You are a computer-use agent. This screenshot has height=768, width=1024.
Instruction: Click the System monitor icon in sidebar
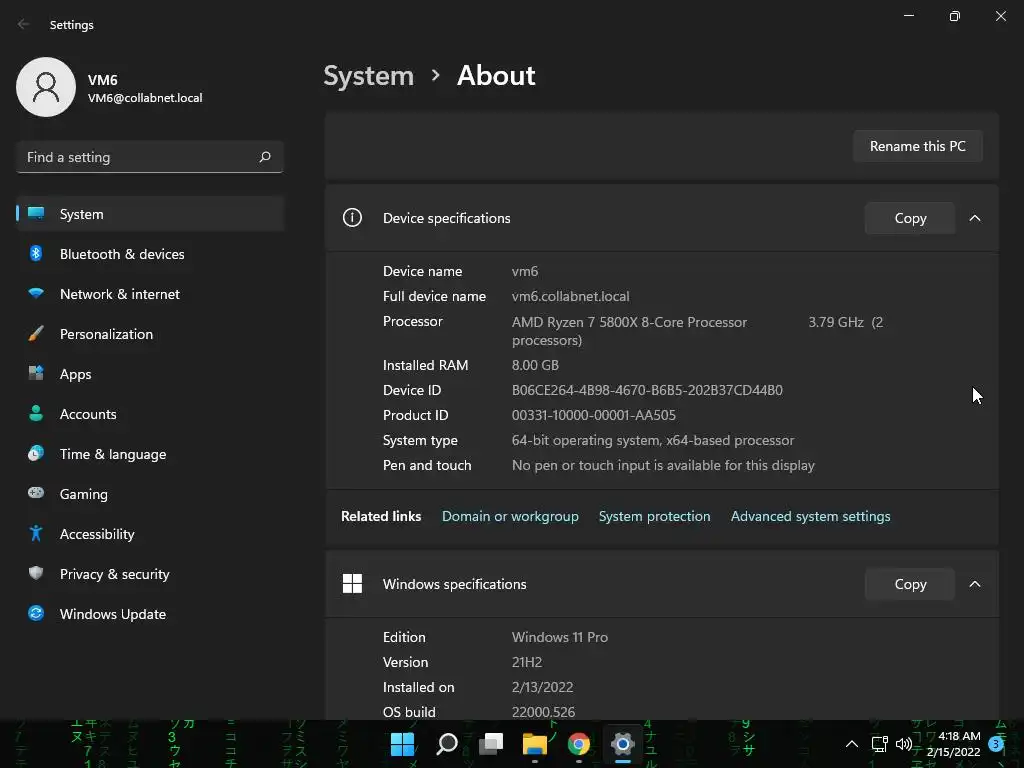(x=36, y=214)
